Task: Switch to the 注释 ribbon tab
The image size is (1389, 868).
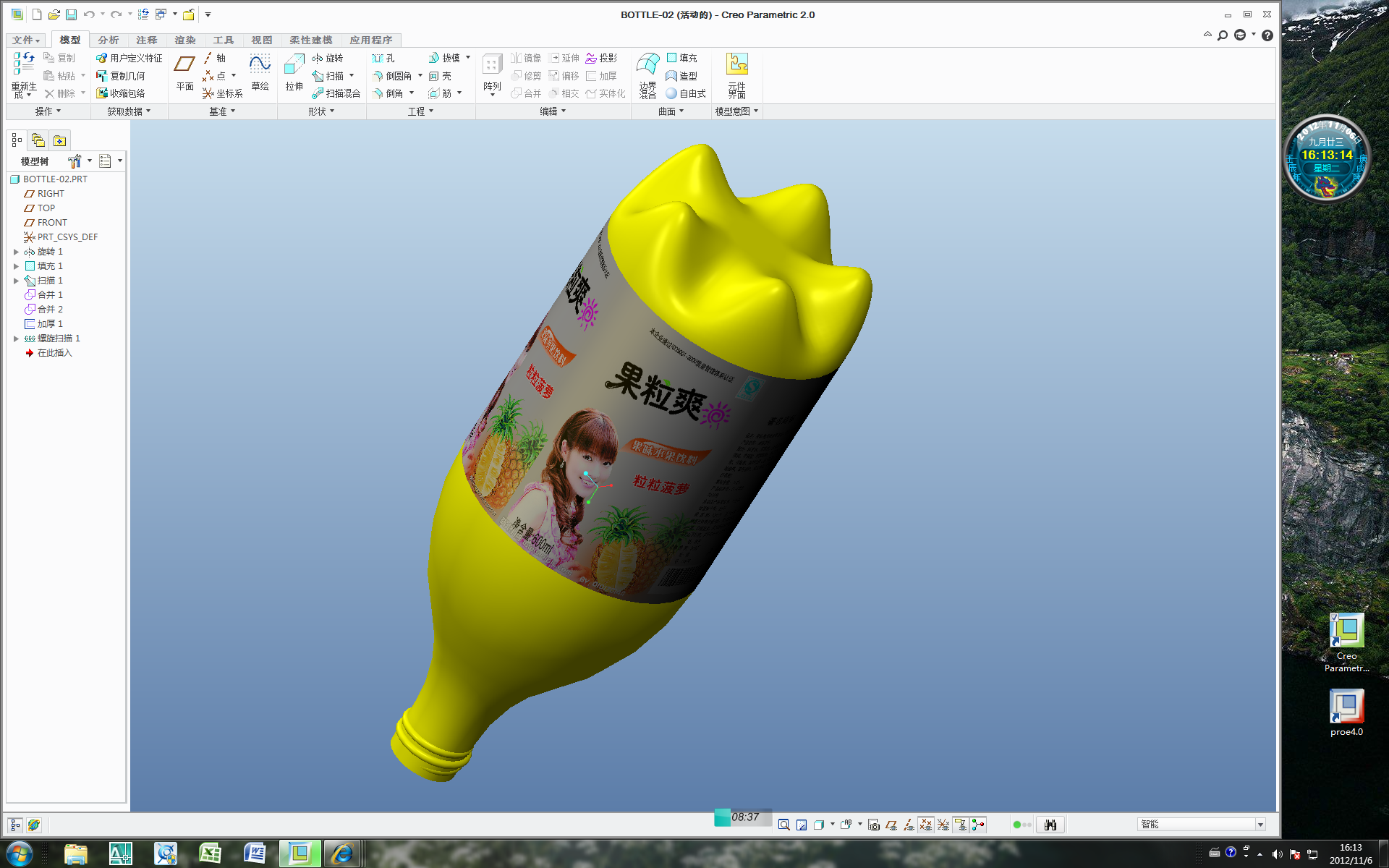Action: pyautogui.click(x=147, y=40)
